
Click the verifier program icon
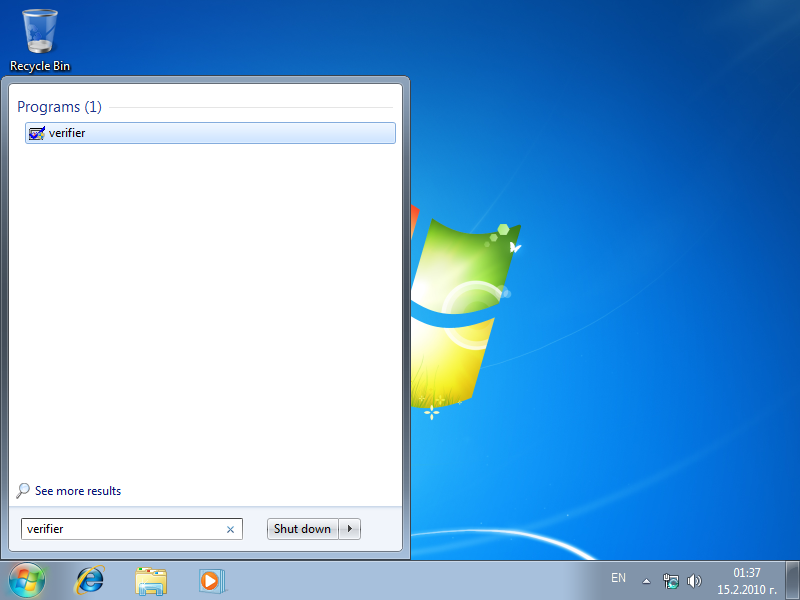click(37, 133)
